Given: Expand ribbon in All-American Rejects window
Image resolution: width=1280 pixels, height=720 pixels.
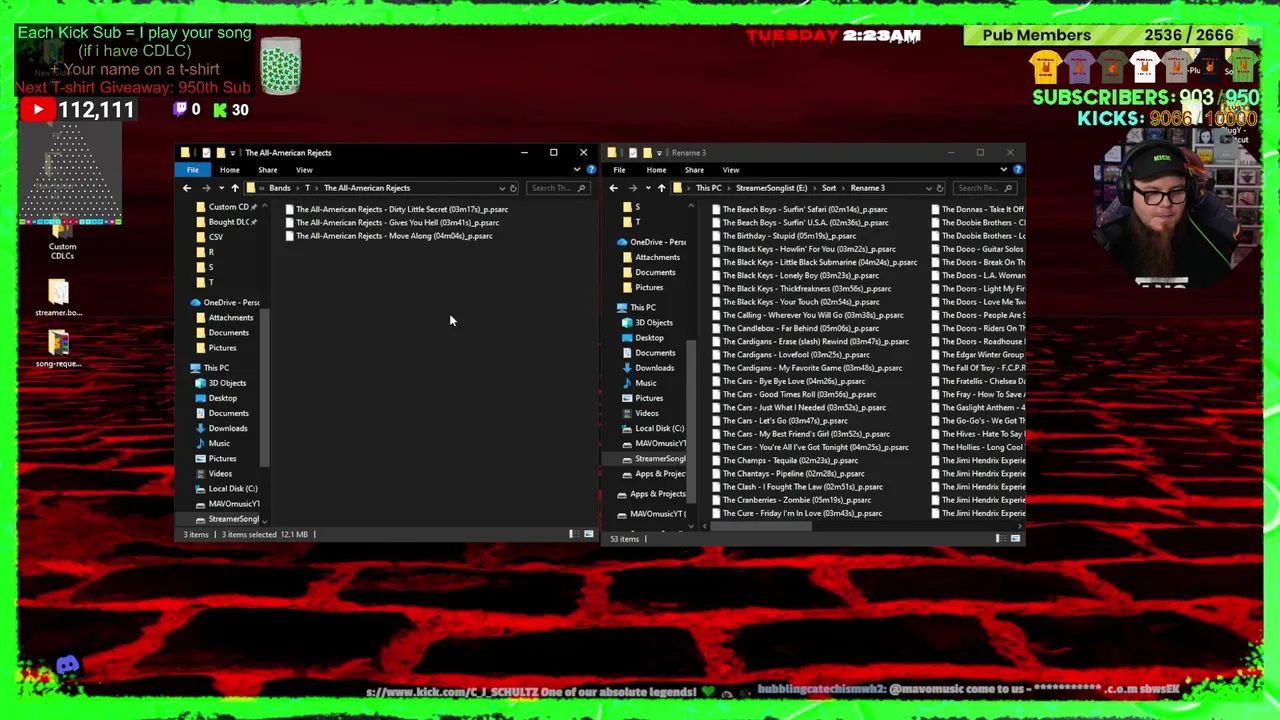Looking at the screenshot, I should point(577,170).
